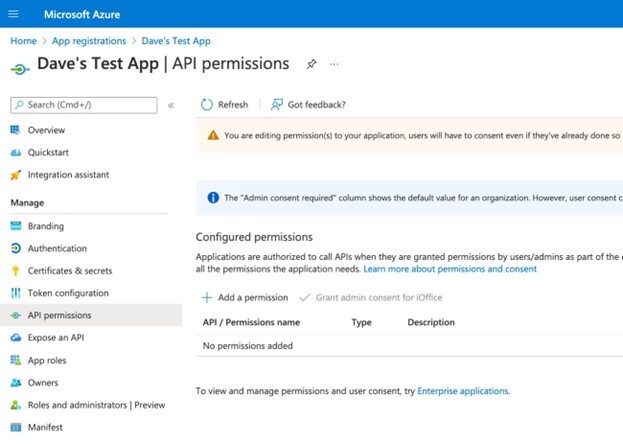Open the Enterprise applications link

(463, 391)
